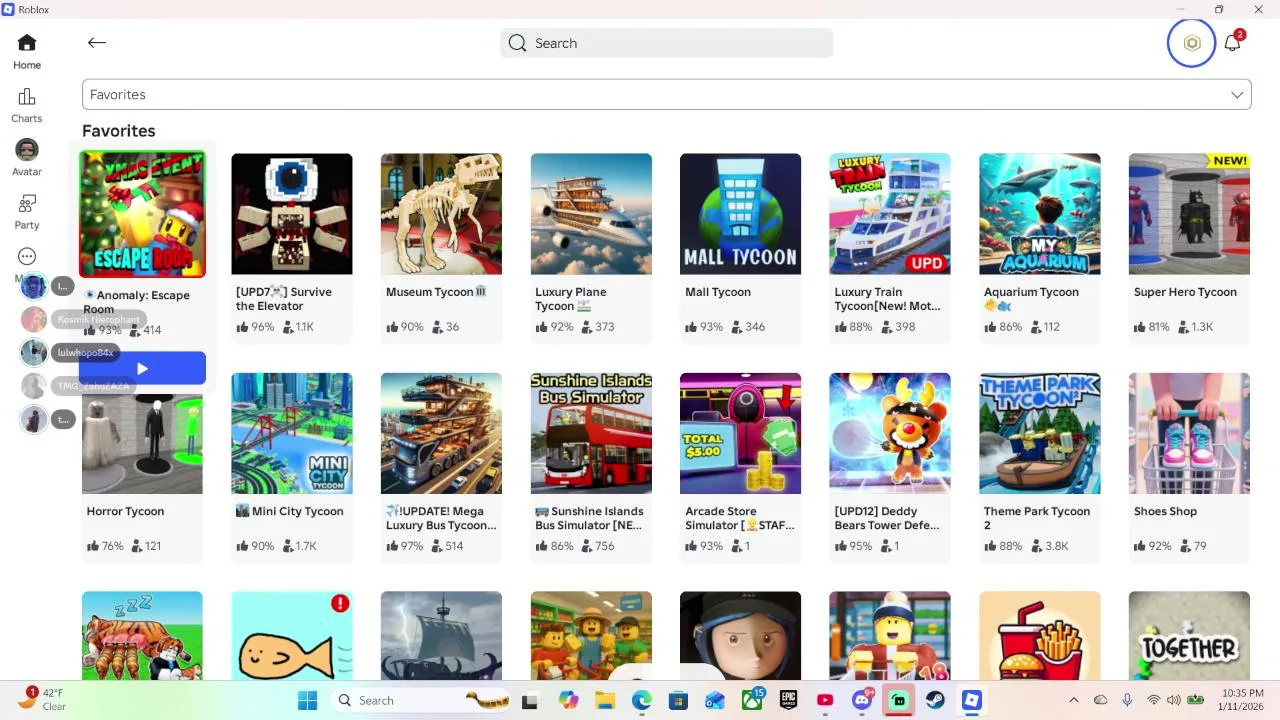
Task: Open Super Hero Tycoon thumbnail
Action: 1189,214
